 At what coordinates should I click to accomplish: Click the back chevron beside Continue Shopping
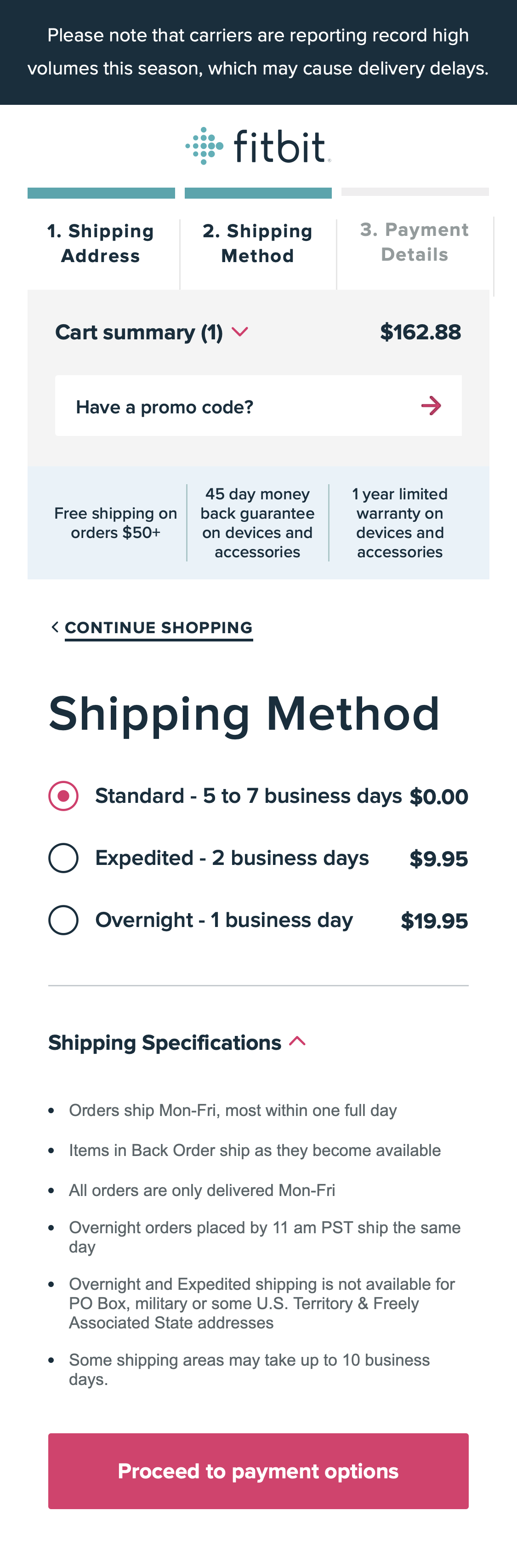pyautogui.click(x=55, y=627)
